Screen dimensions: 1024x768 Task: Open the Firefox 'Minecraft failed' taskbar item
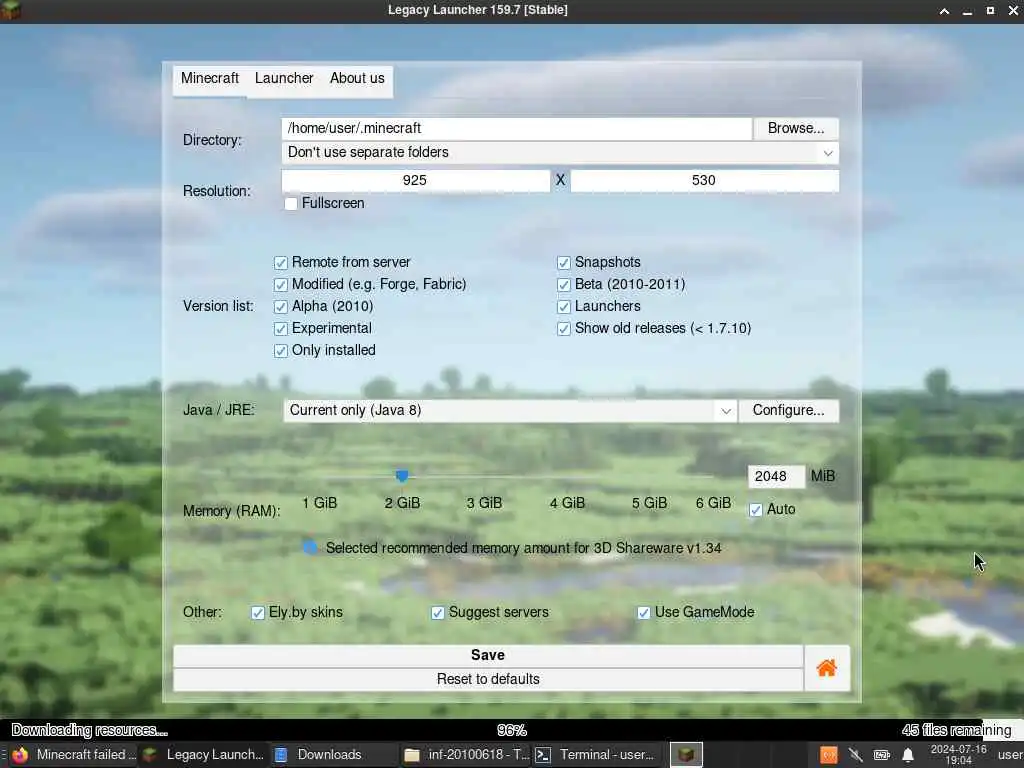(74, 755)
